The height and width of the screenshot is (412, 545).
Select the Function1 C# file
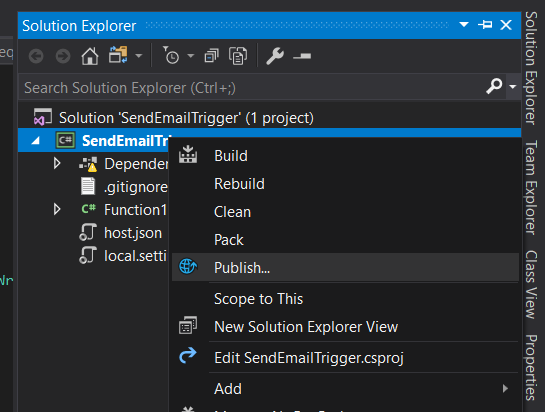click(x=135, y=210)
